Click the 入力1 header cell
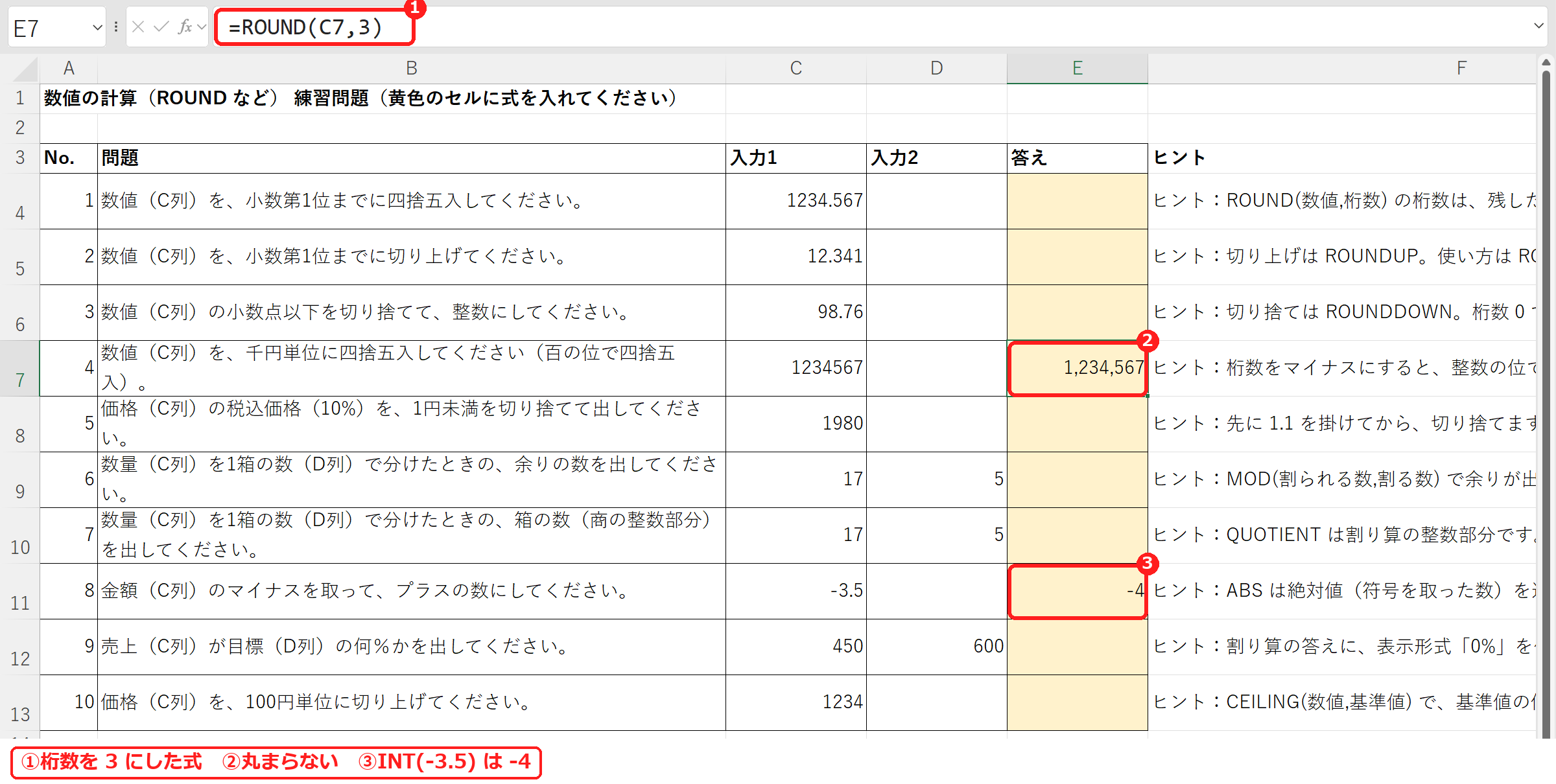The height and width of the screenshot is (784, 1556). click(796, 158)
